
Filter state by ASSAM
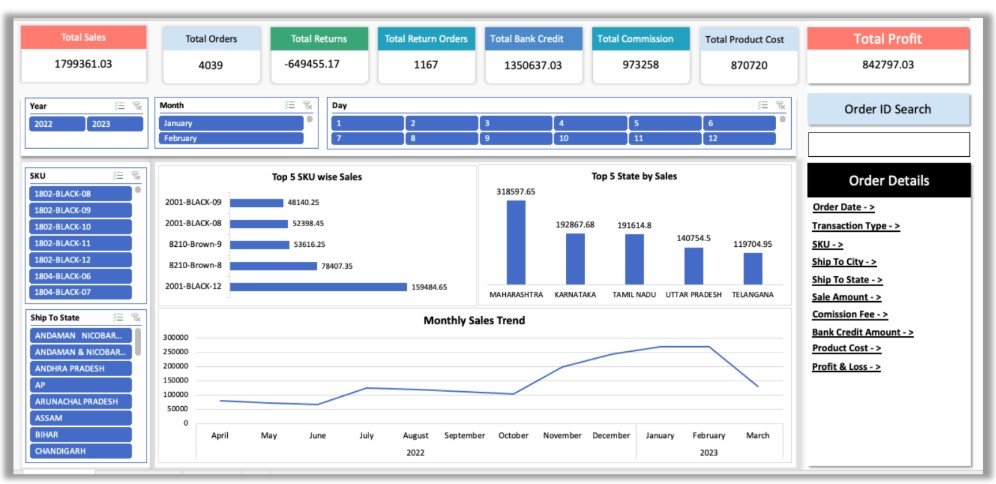tap(81, 418)
